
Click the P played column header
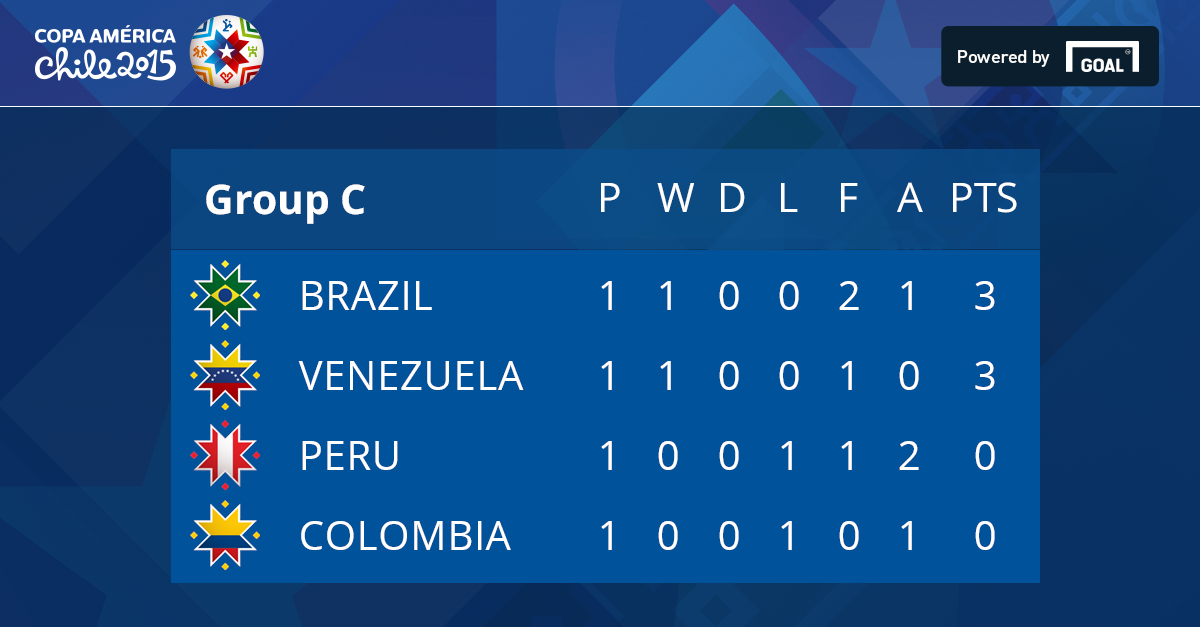pos(609,199)
